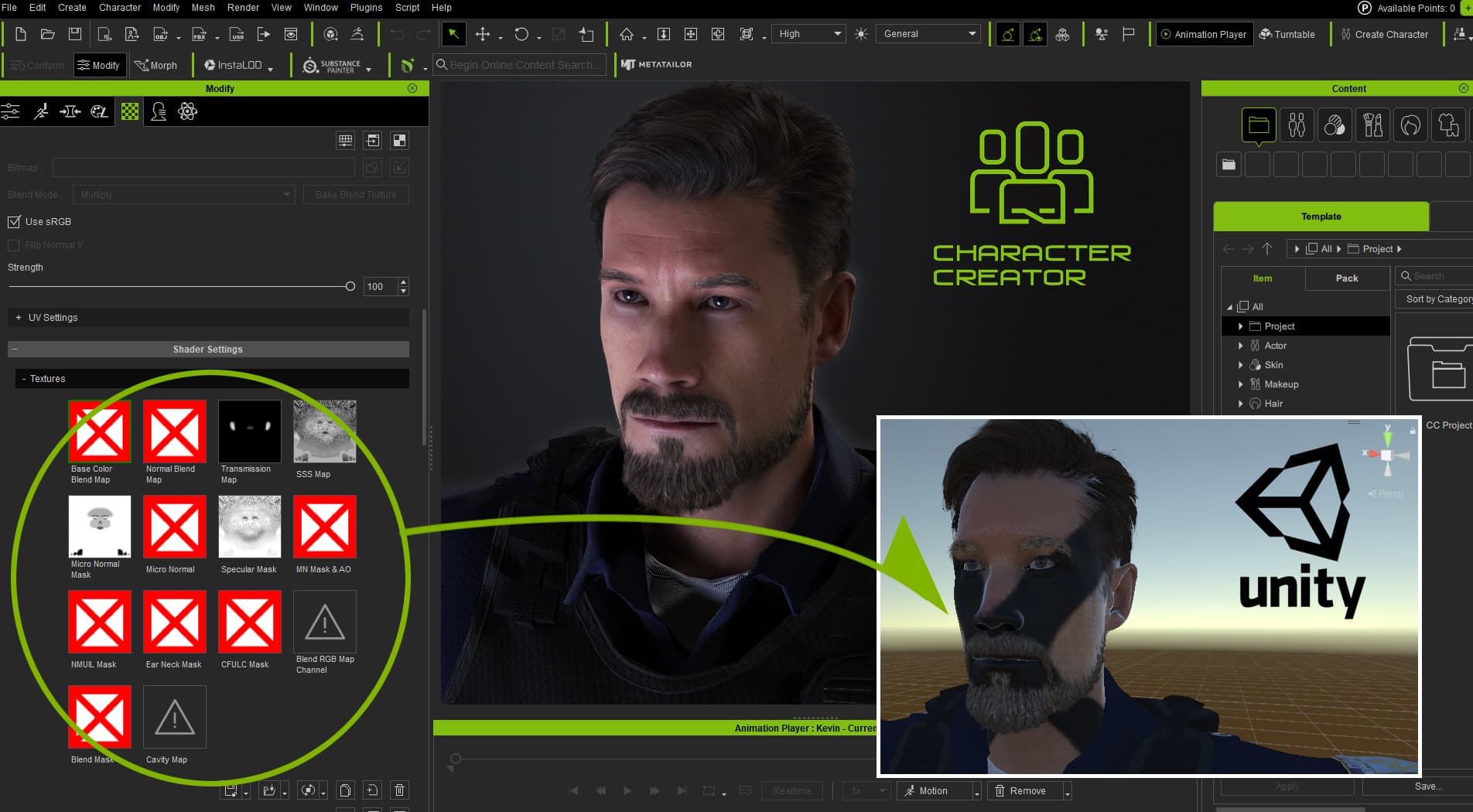Select the SSS Map texture thumbnail
This screenshot has height=812, width=1473.
tap(324, 432)
